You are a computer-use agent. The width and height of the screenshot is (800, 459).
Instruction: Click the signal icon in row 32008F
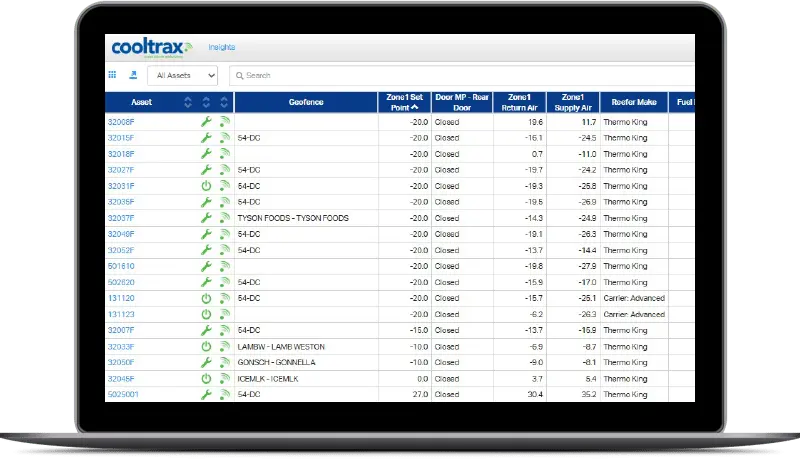point(224,122)
